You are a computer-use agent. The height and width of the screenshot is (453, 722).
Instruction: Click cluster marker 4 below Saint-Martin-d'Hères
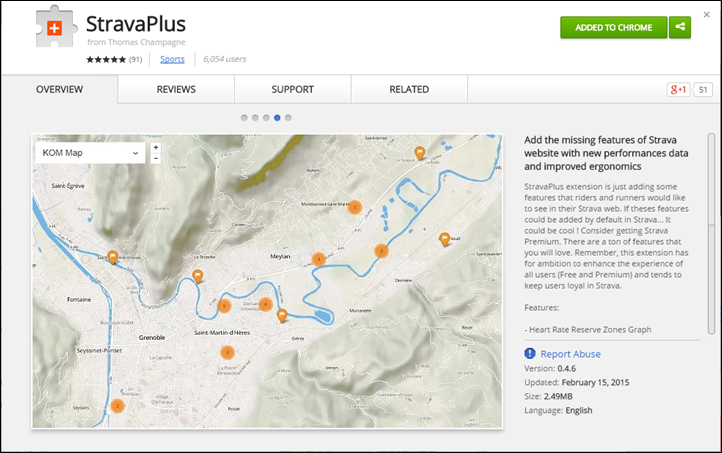coord(227,353)
